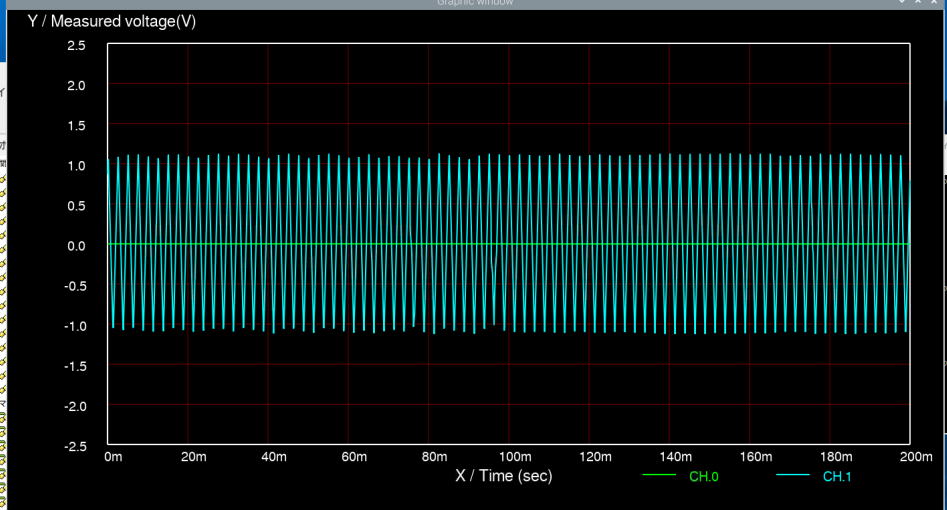Viewport: 947px width, 510px height.
Task: Click the 2.5 tick label on Y axis
Action: click(x=76, y=45)
